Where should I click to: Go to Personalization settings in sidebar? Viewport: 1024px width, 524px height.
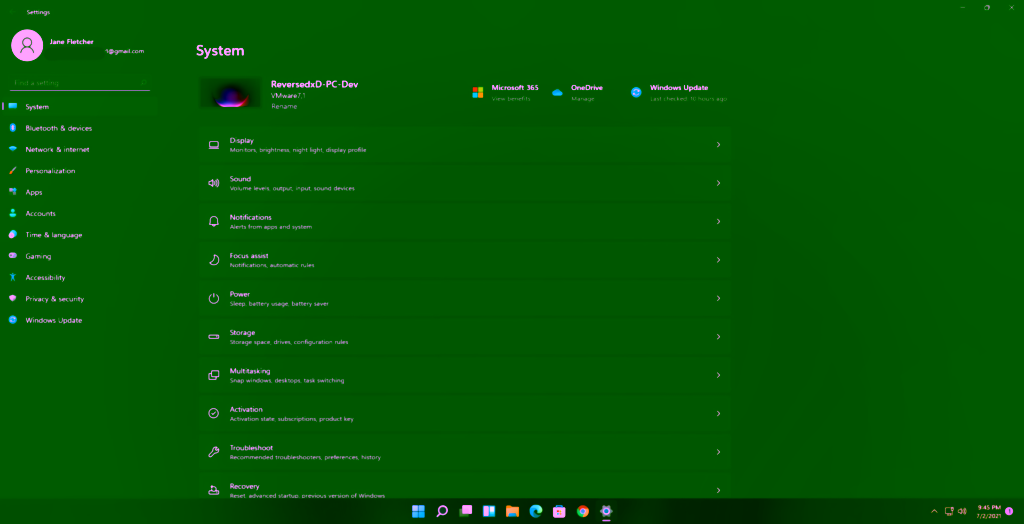[x=50, y=171]
